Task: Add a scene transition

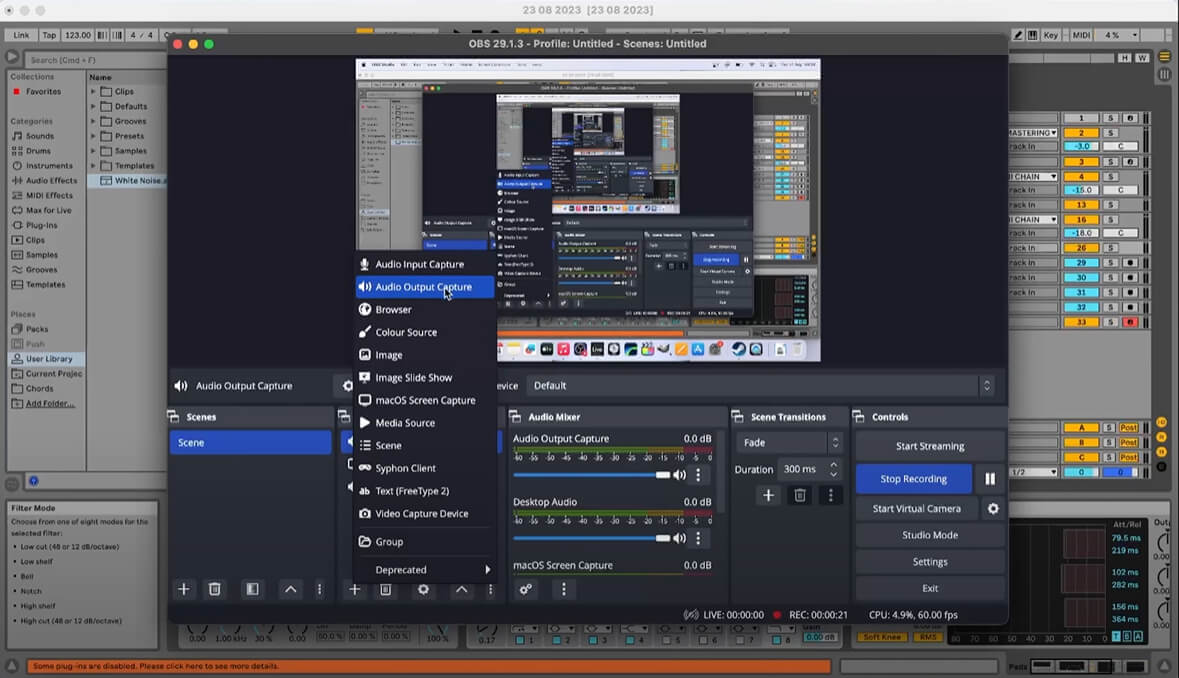Action: (x=768, y=495)
